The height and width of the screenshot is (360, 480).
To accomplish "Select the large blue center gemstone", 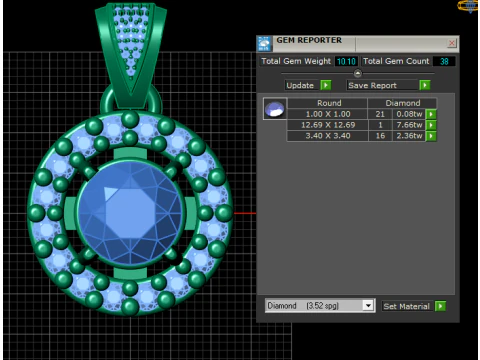I will click(x=130, y=213).
